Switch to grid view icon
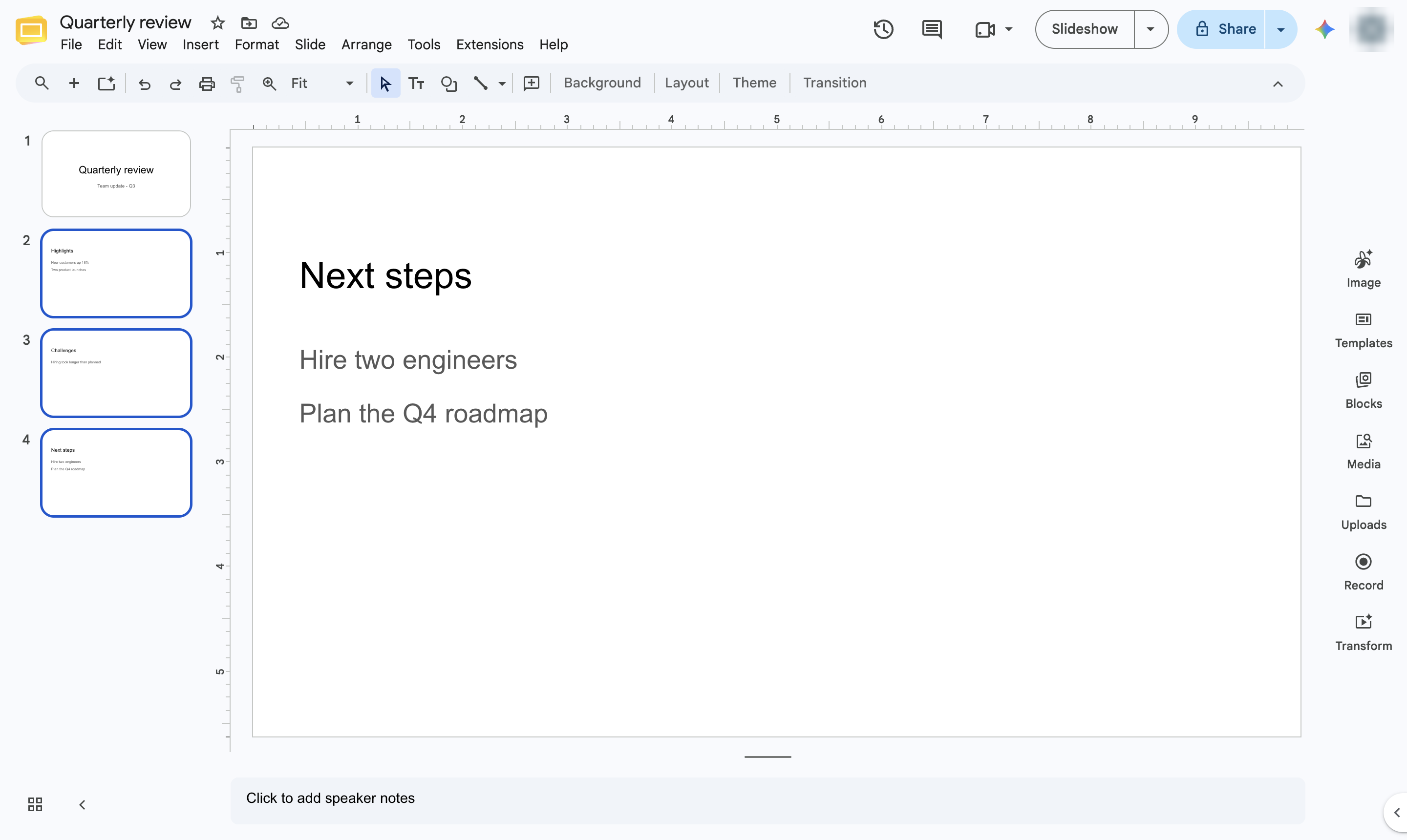1407x840 pixels. [35, 804]
